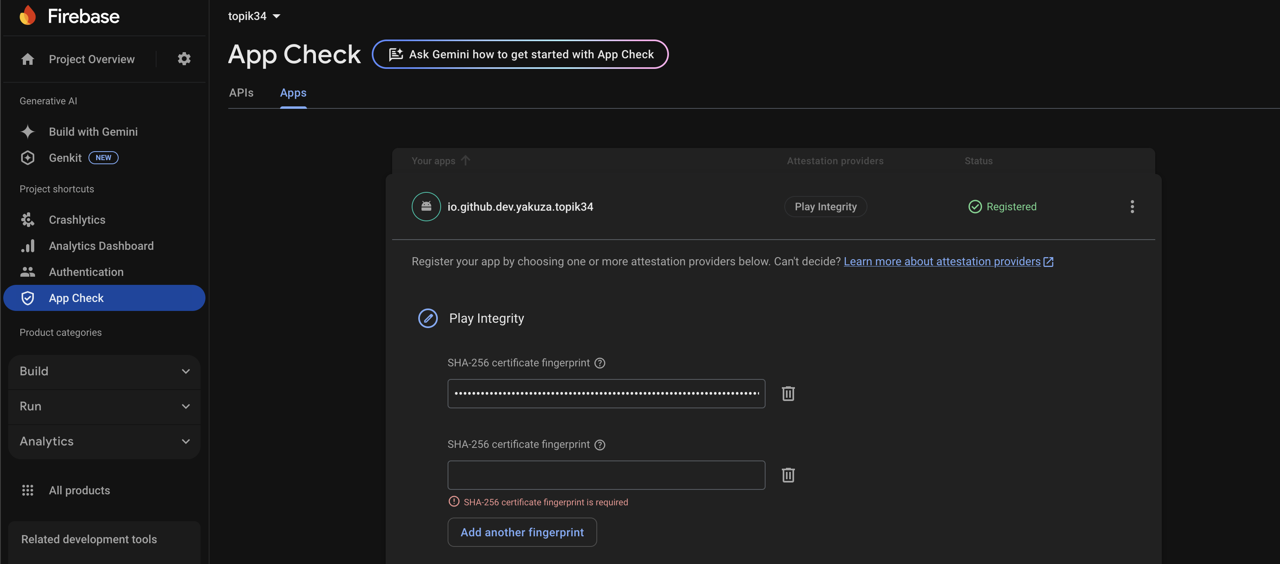Open the topik34 project selector dropdown

pos(254,16)
